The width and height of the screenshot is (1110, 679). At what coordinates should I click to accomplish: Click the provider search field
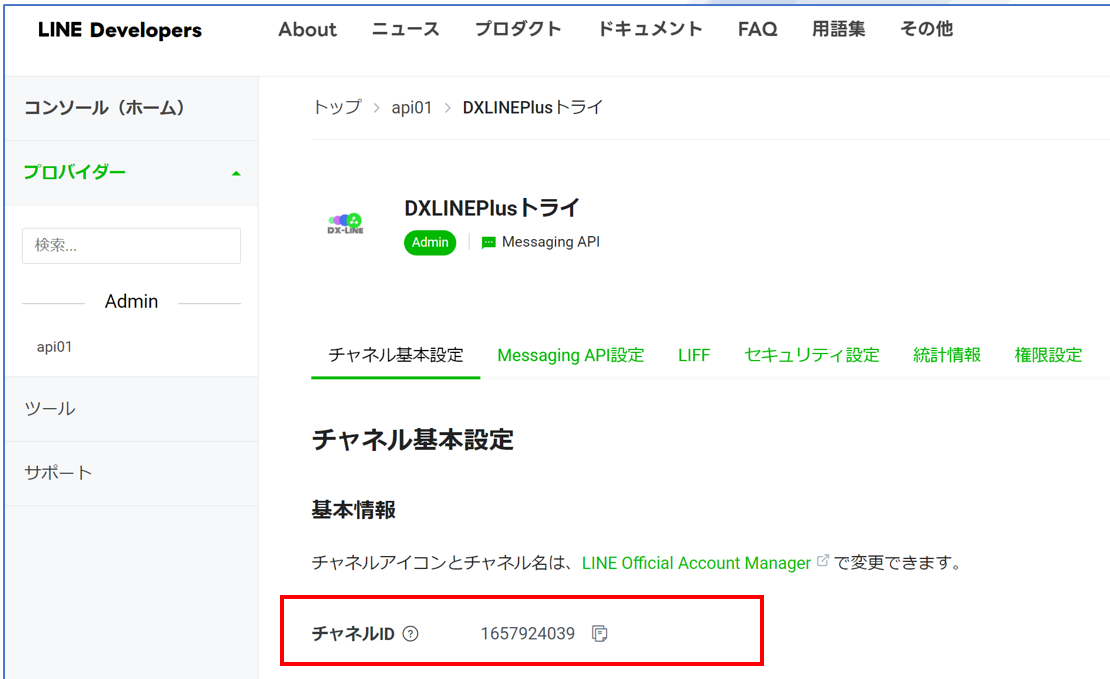pos(131,245)
